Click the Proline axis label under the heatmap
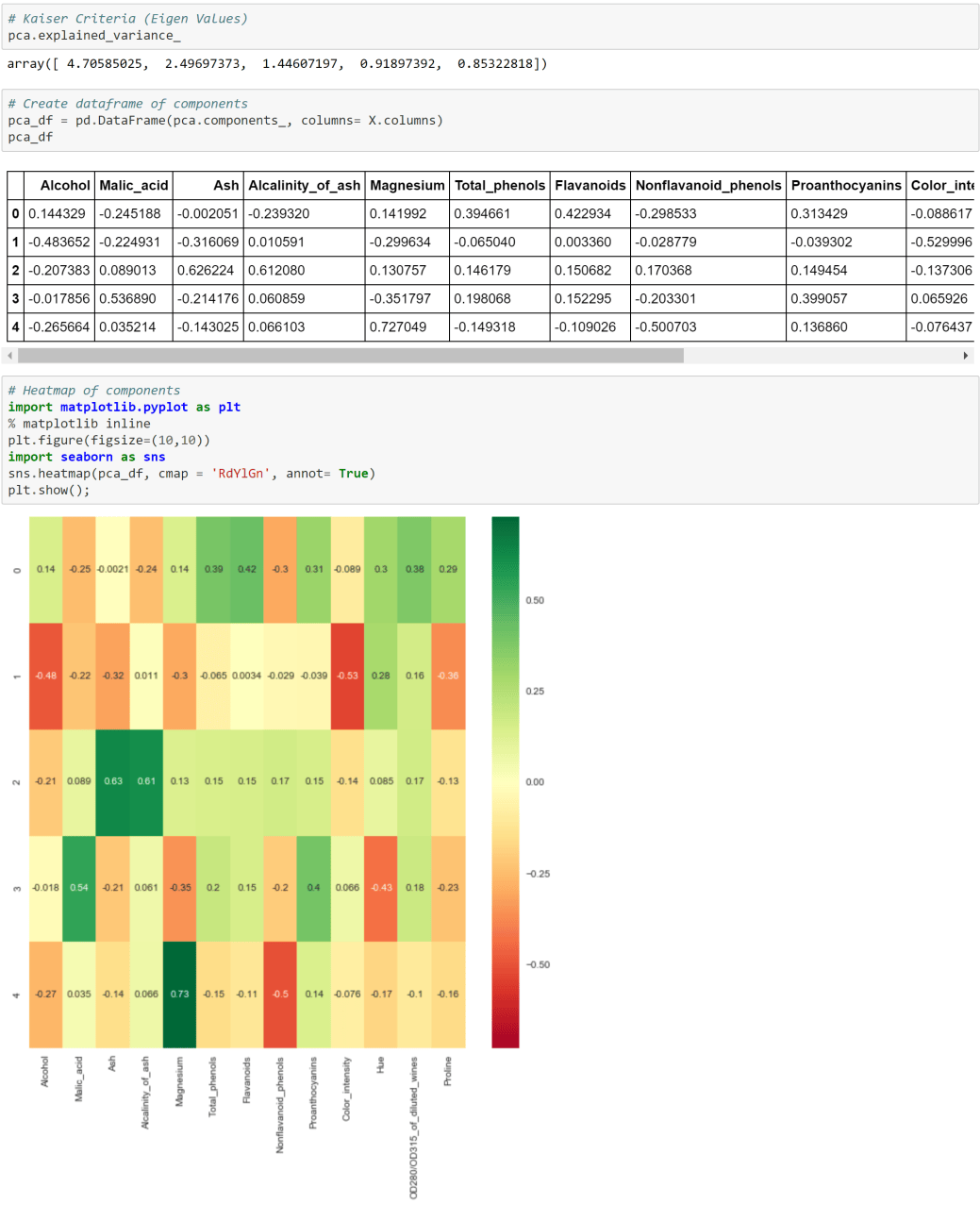Image resolution: width=980 pixels, height=1221 pixels. [x=448, y=1071]
